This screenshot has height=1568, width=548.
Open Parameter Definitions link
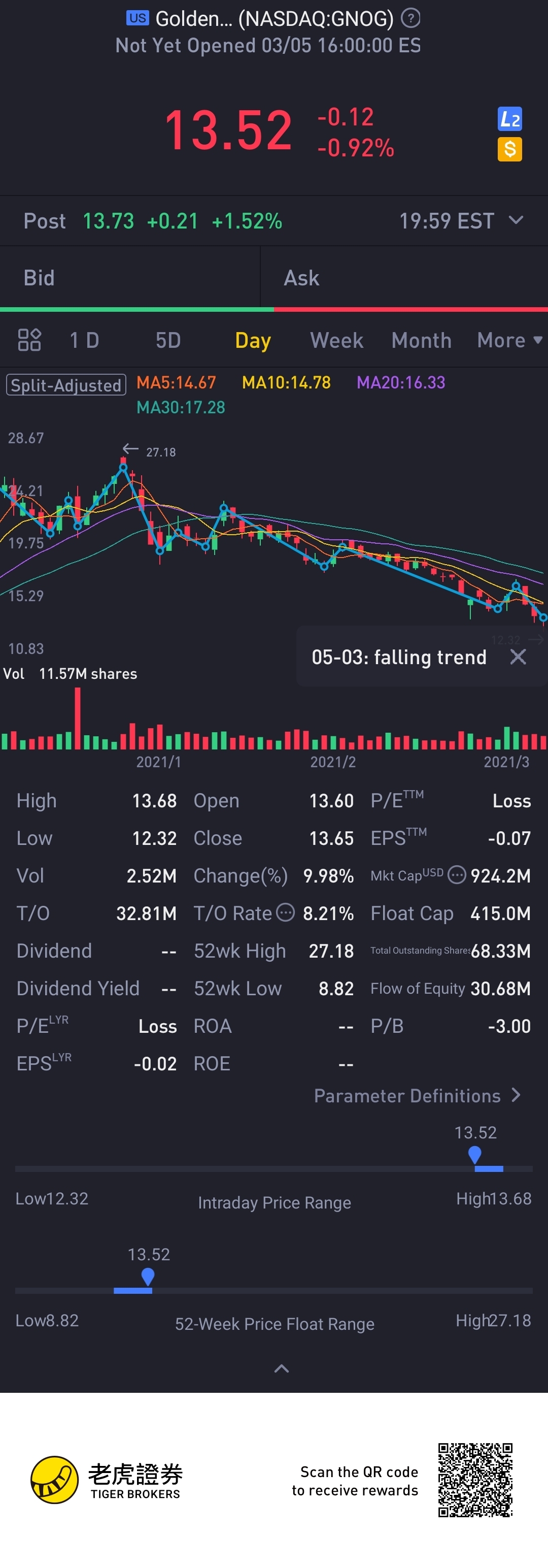click(x=417, y=1096)
